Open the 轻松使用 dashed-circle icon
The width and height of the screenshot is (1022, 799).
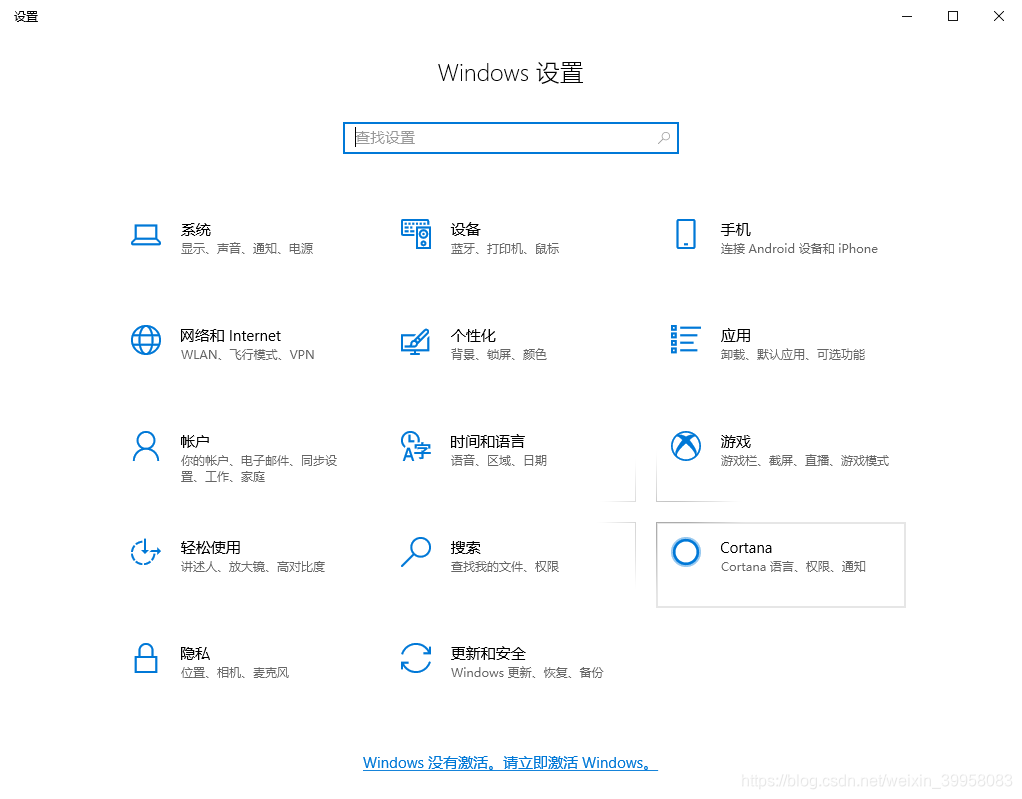click(x=145, y=552)
